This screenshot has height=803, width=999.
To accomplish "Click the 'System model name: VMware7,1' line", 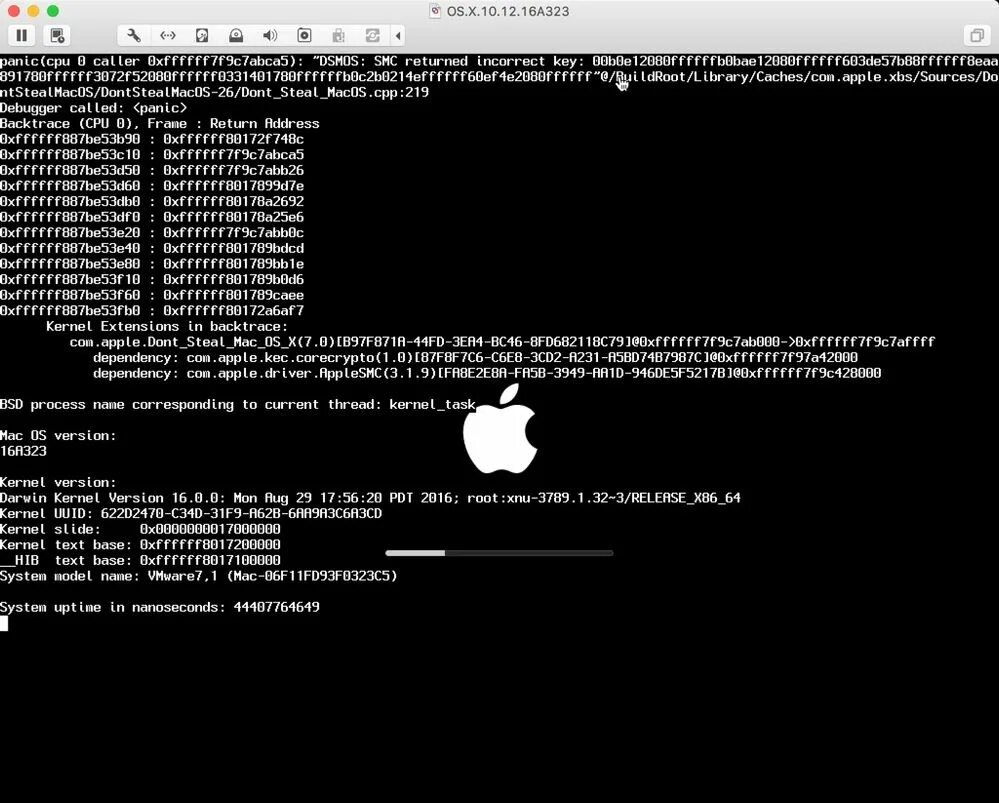I will (x=199, y=576).
